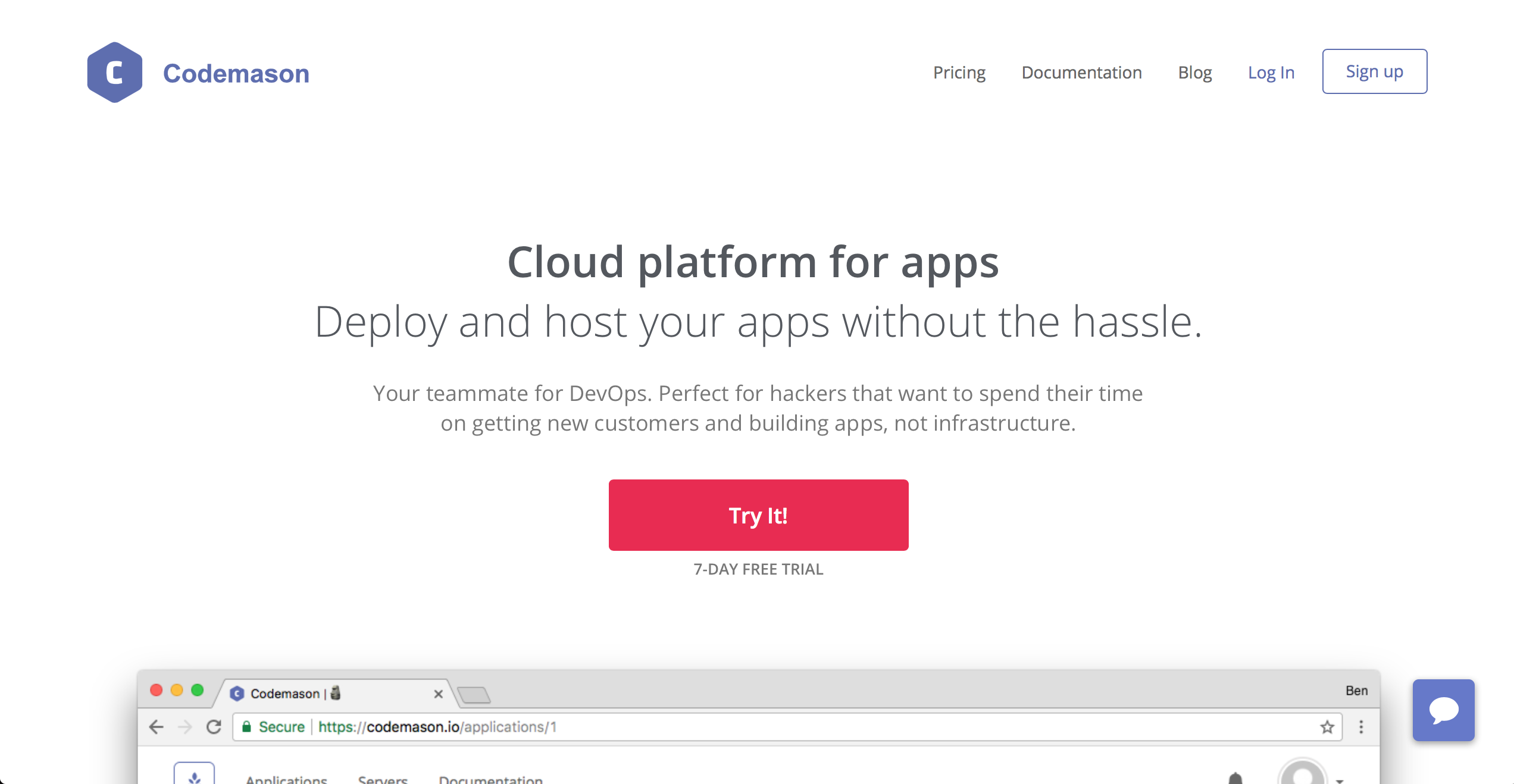
Task: Click the Log In link
Action: tap(1271, 73)
